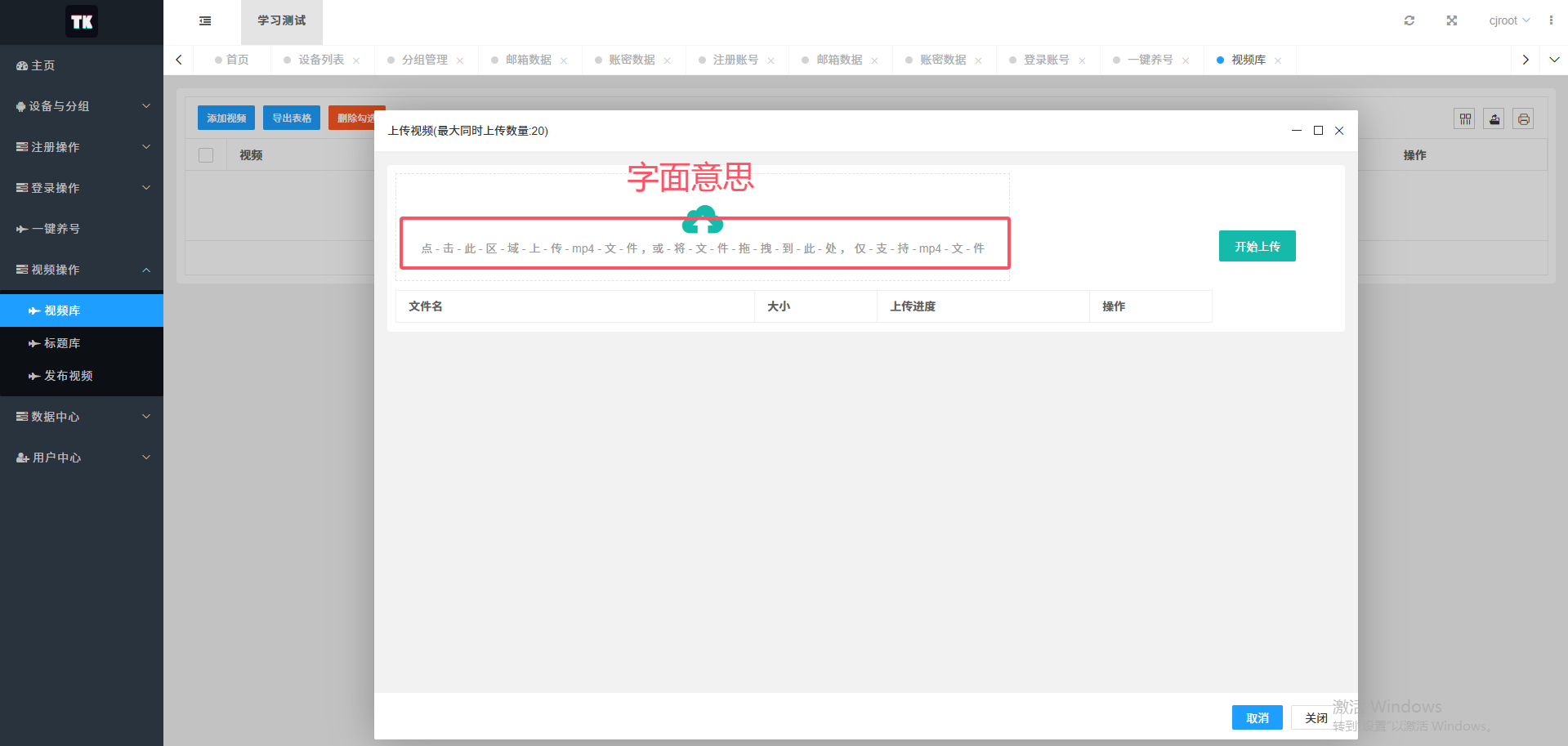This screenshot has height=746, width=1568.
Task: Click the refresh icon in the top toolbar
Action: [1409, 20]
